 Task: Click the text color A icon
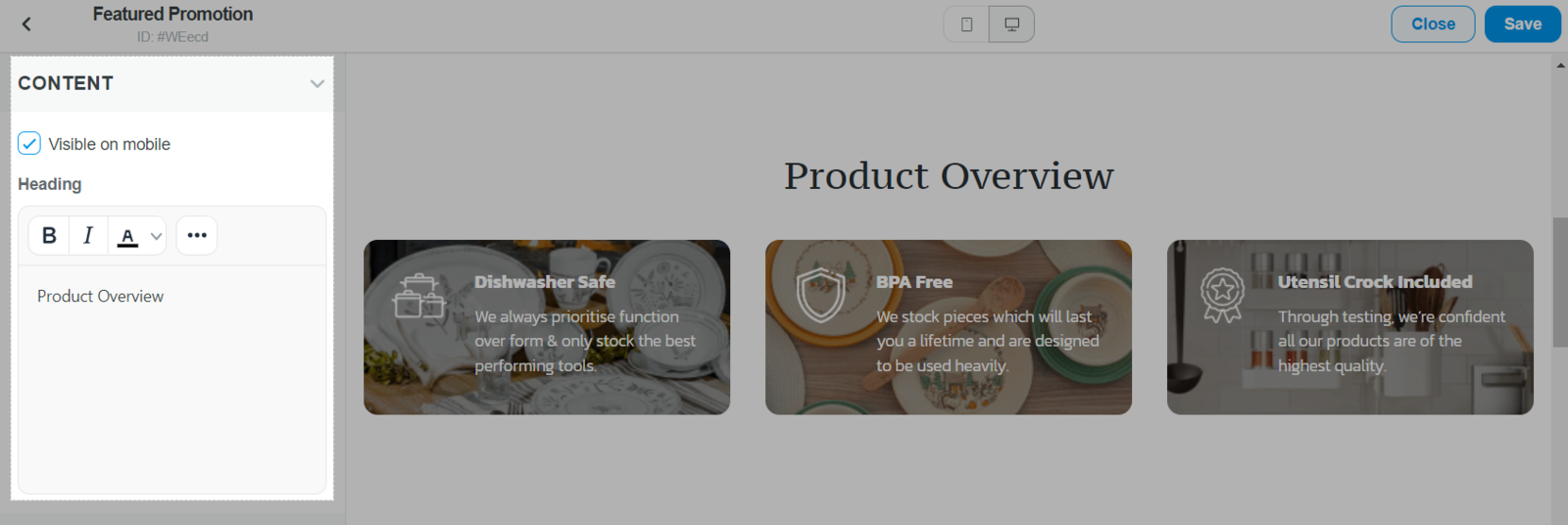[127, 236]
